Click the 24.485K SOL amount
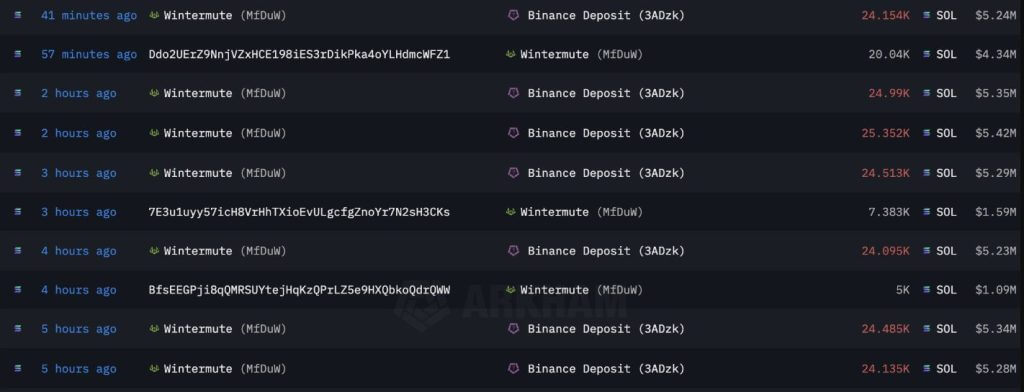 coord(885,329)
